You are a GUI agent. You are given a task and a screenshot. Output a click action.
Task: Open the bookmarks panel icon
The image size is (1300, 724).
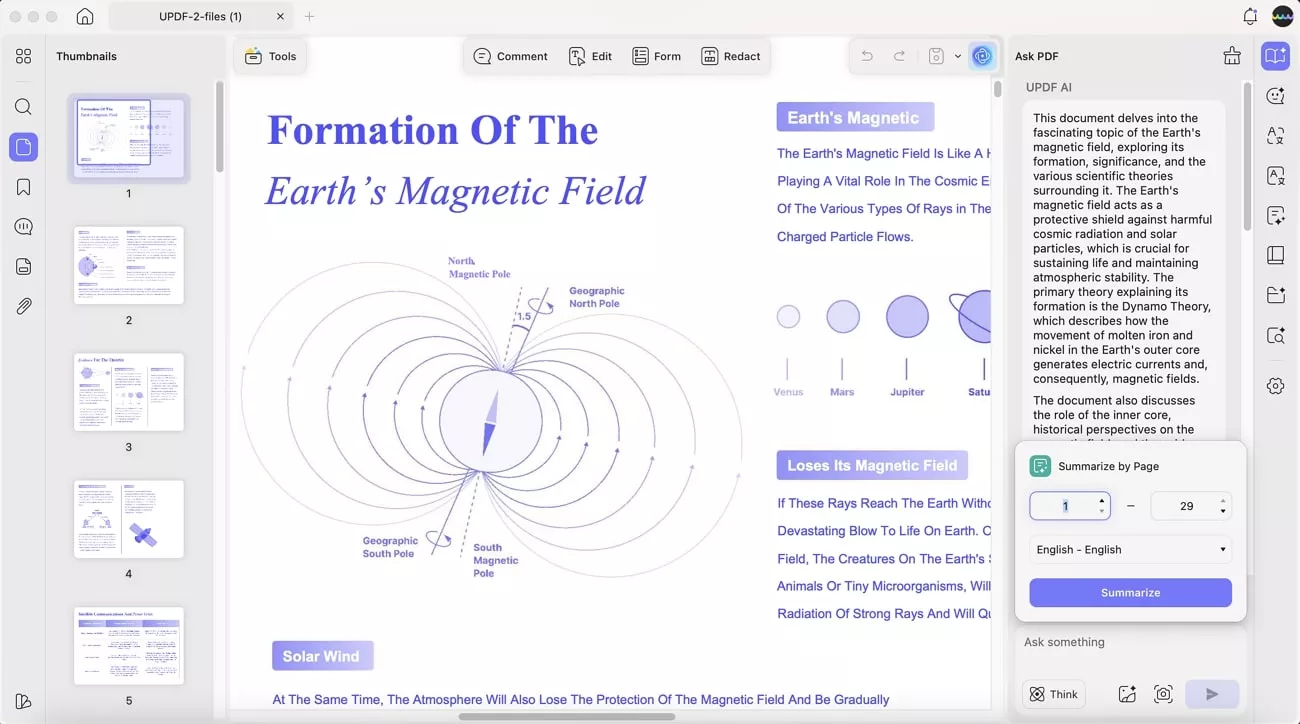[x=23, y=187]
